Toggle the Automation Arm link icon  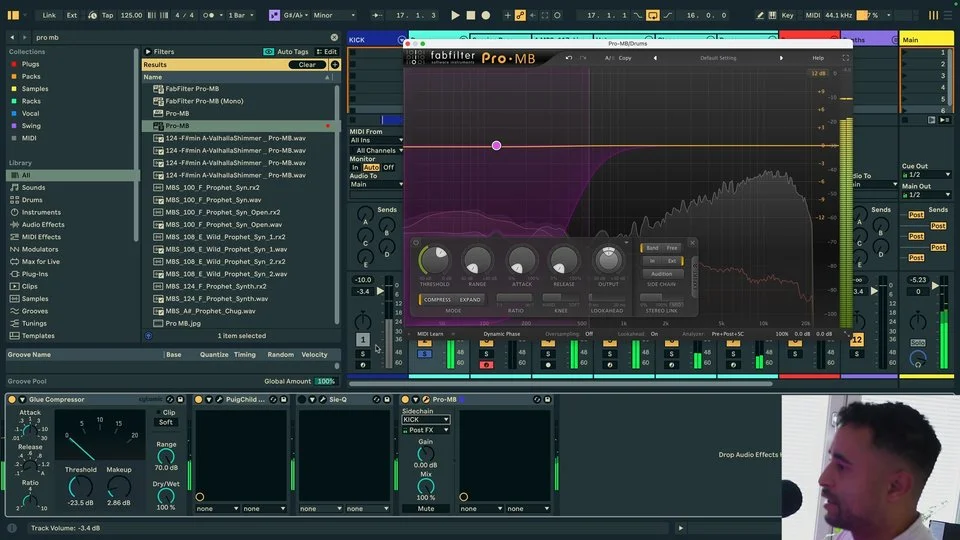point(520,15)
